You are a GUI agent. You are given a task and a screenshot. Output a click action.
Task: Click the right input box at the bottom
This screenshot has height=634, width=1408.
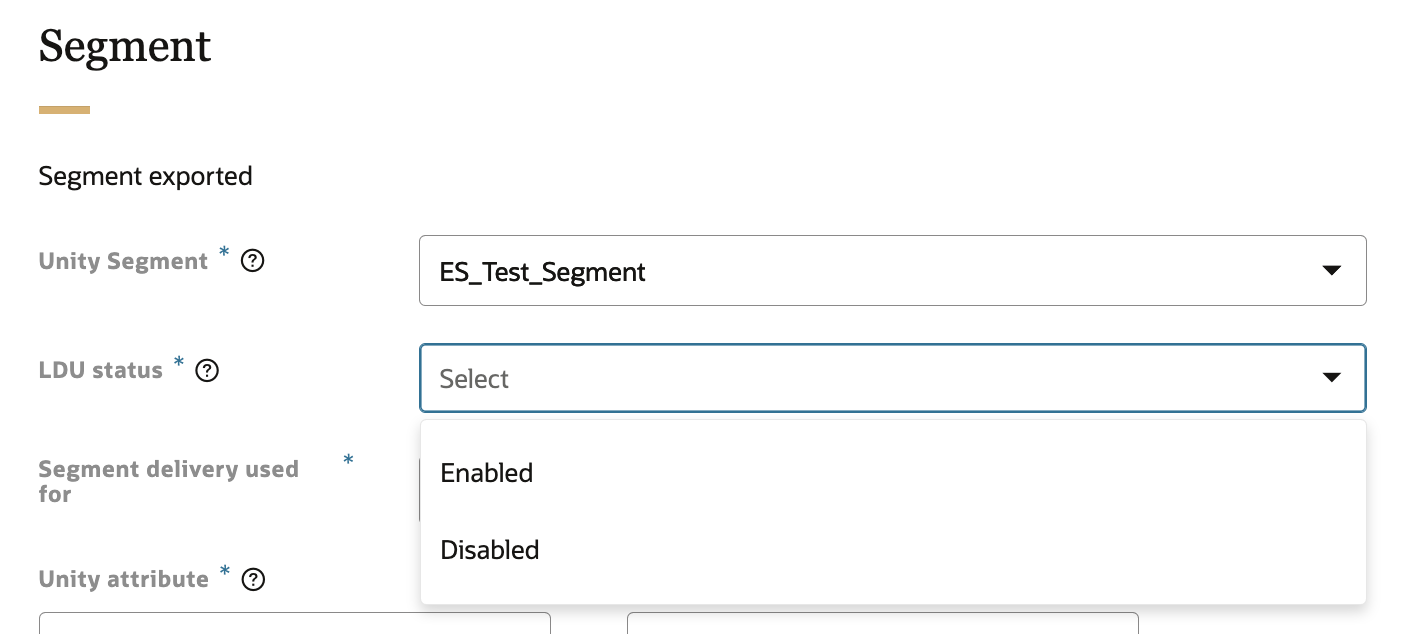tap(882, 624)
